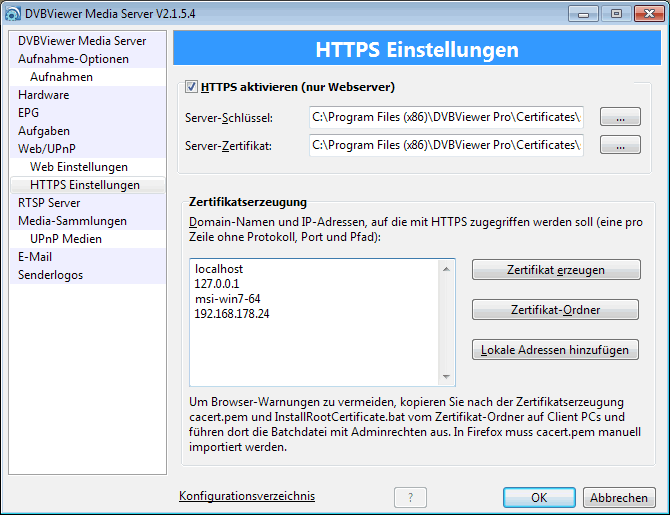Open the Konfigurationsverzeichnis link
This screenshot has height=515, width=670.
click(x=247, y=496)
